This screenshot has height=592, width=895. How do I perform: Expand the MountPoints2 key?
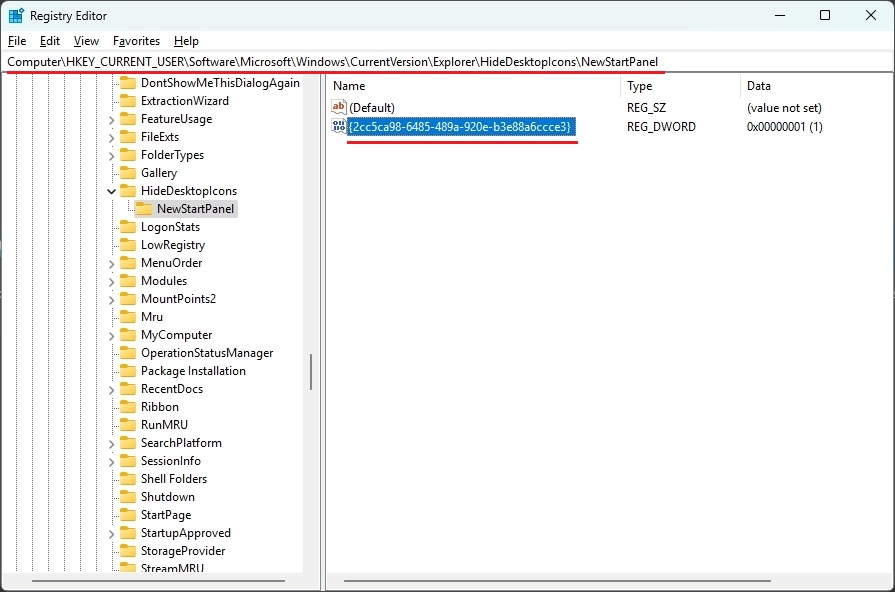111,300
